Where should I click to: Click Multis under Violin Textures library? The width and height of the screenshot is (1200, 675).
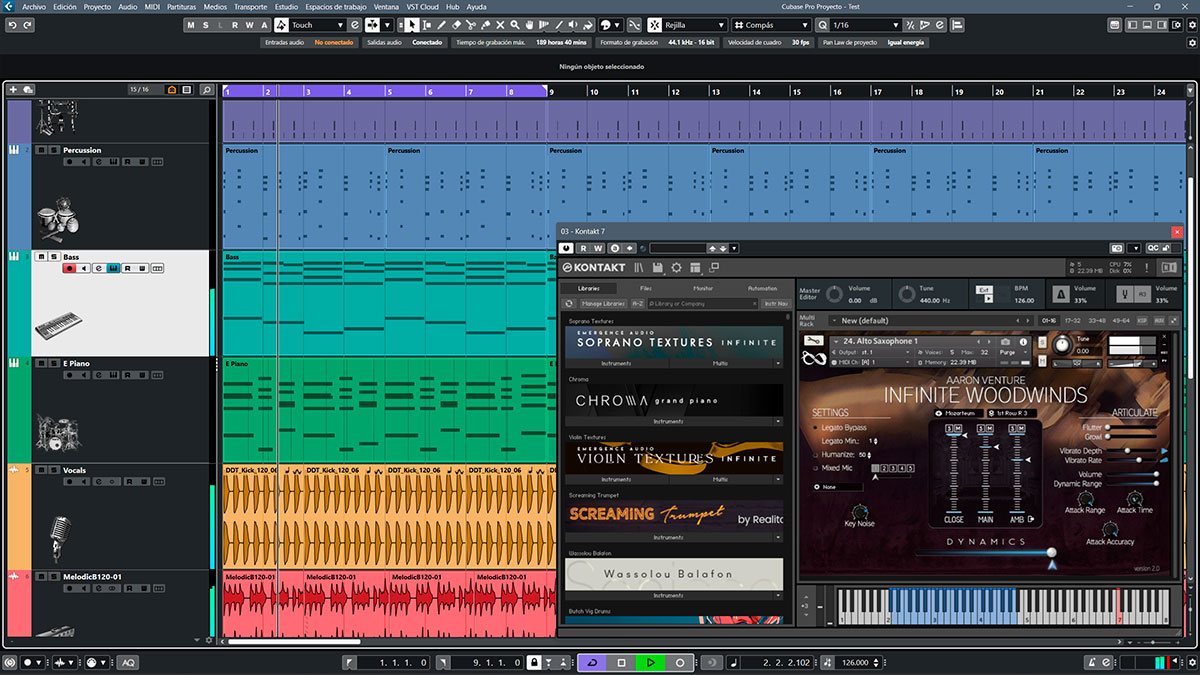click(720, 479)
